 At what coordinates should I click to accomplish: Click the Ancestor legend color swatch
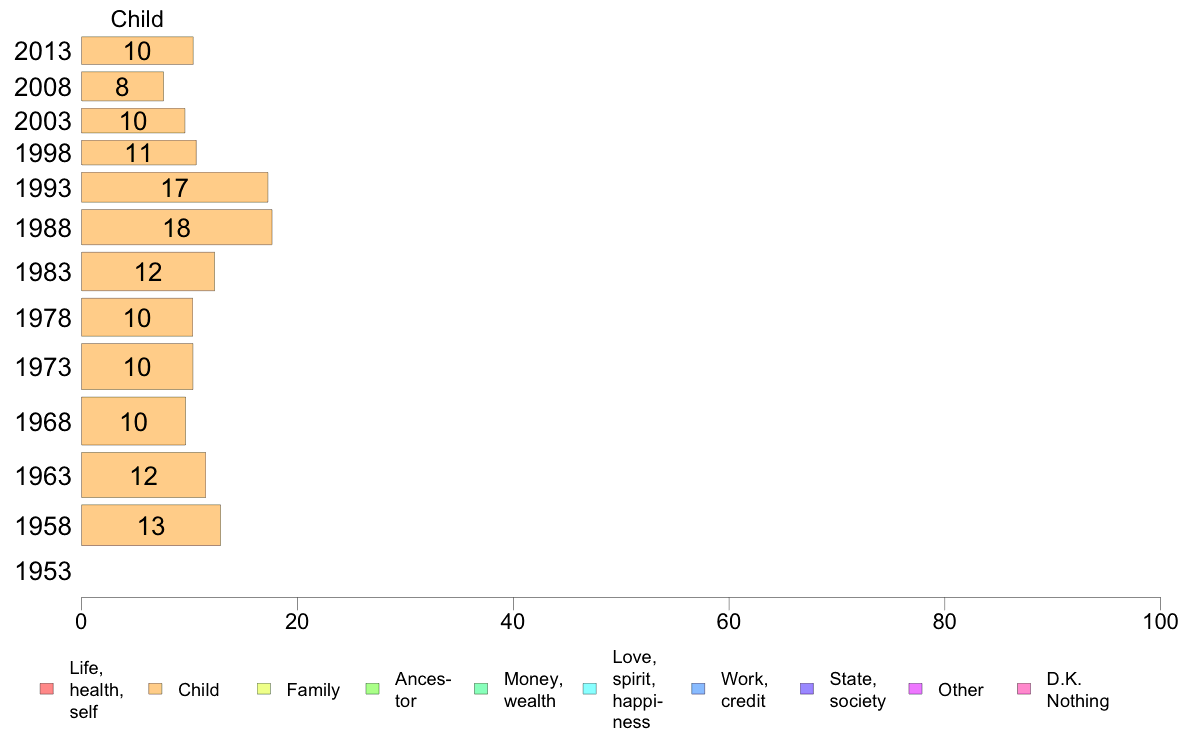pos(372,689)
